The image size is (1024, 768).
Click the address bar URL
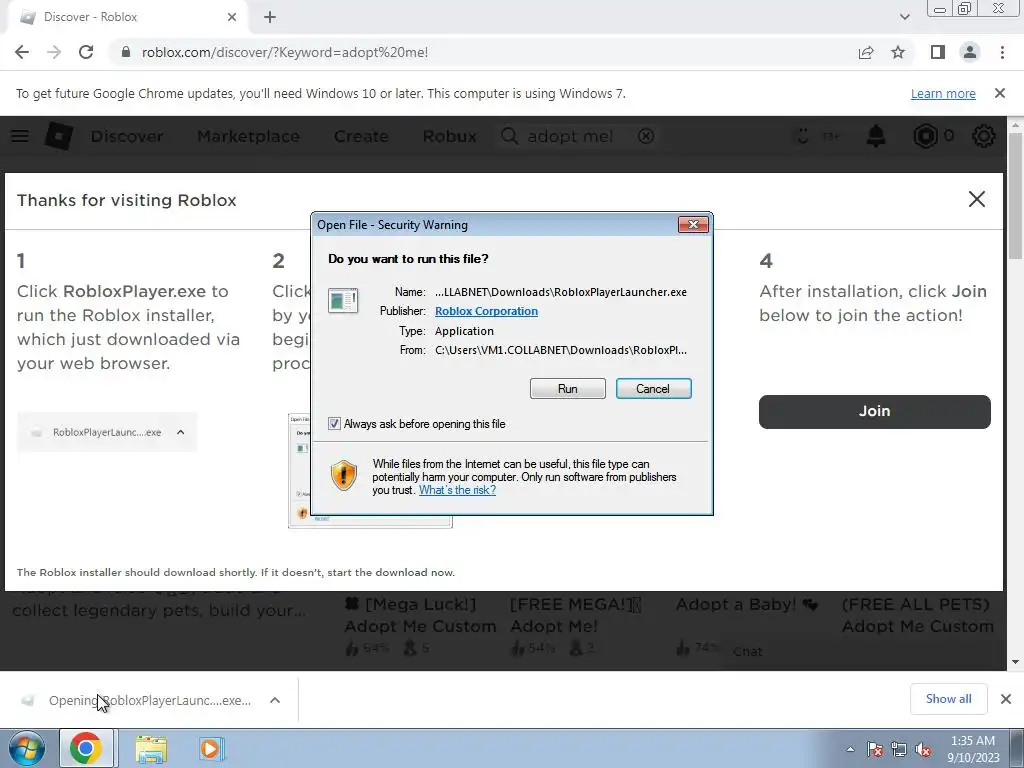pos(285,52)
